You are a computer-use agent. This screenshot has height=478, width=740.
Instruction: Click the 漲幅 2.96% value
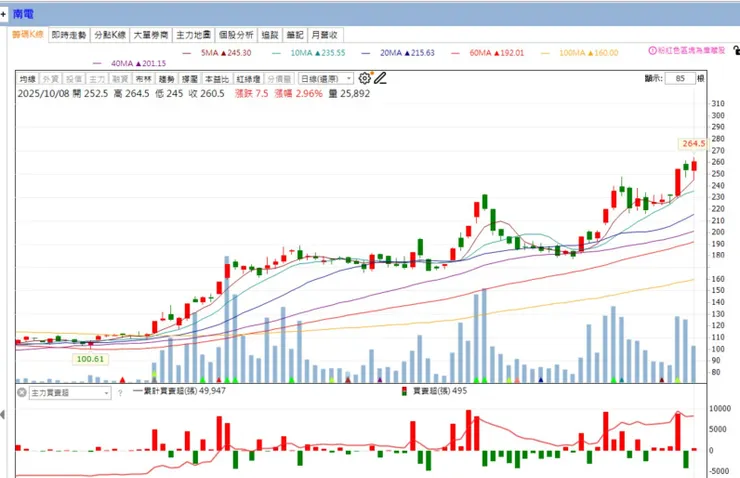(299, 94)
